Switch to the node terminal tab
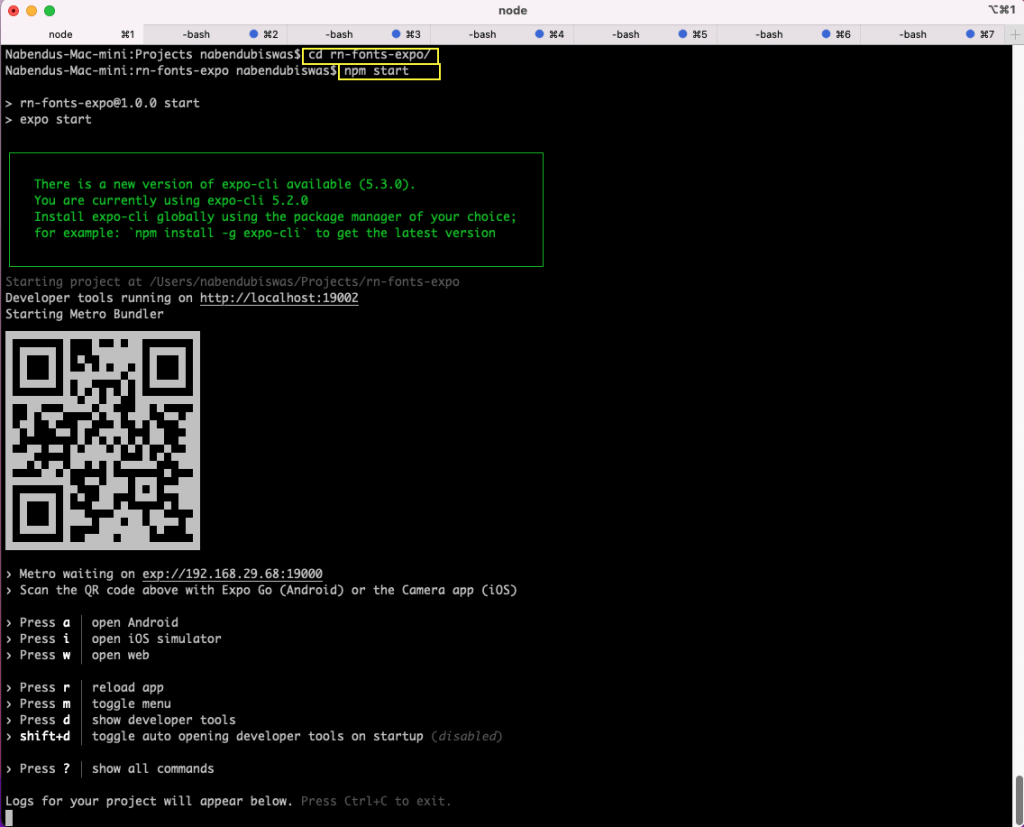The image size is (1024, 827). click(60, 33)
